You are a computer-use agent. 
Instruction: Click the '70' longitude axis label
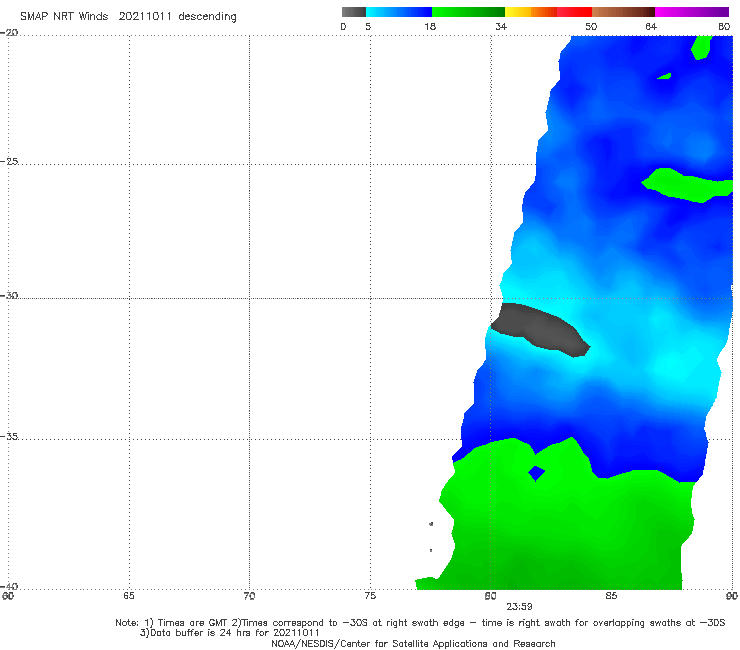coord(249,596)
